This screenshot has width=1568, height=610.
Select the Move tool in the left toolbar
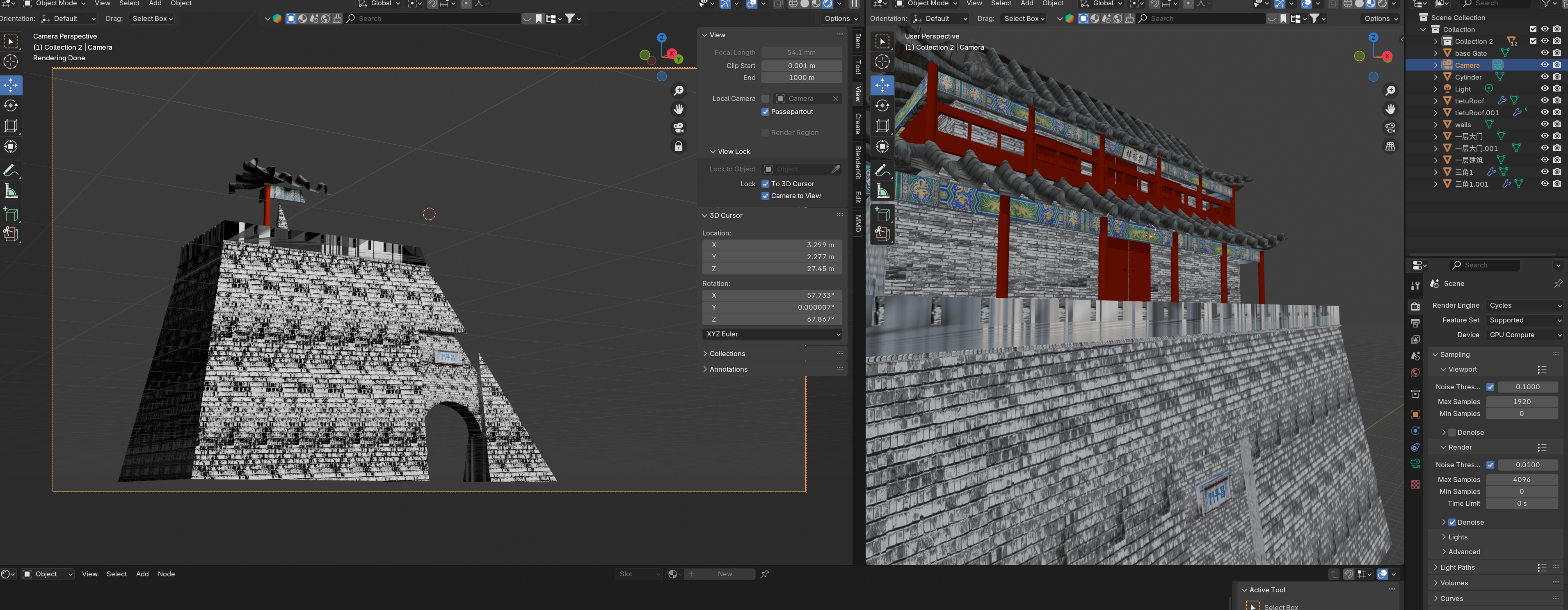(x=10, y=85)
